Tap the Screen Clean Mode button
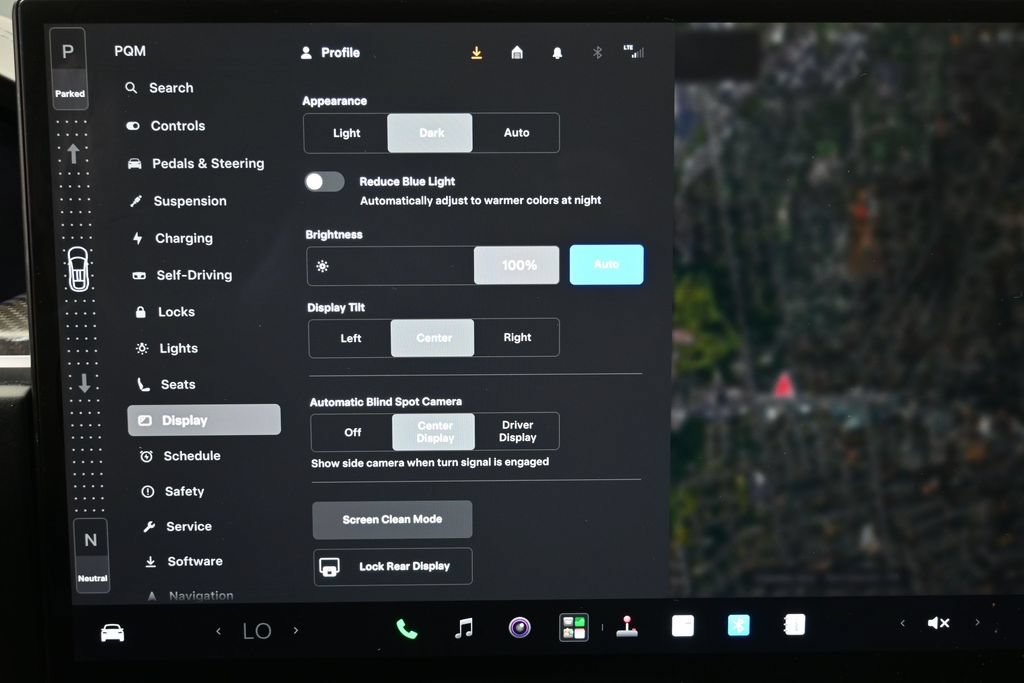 (x=392, y=520)
